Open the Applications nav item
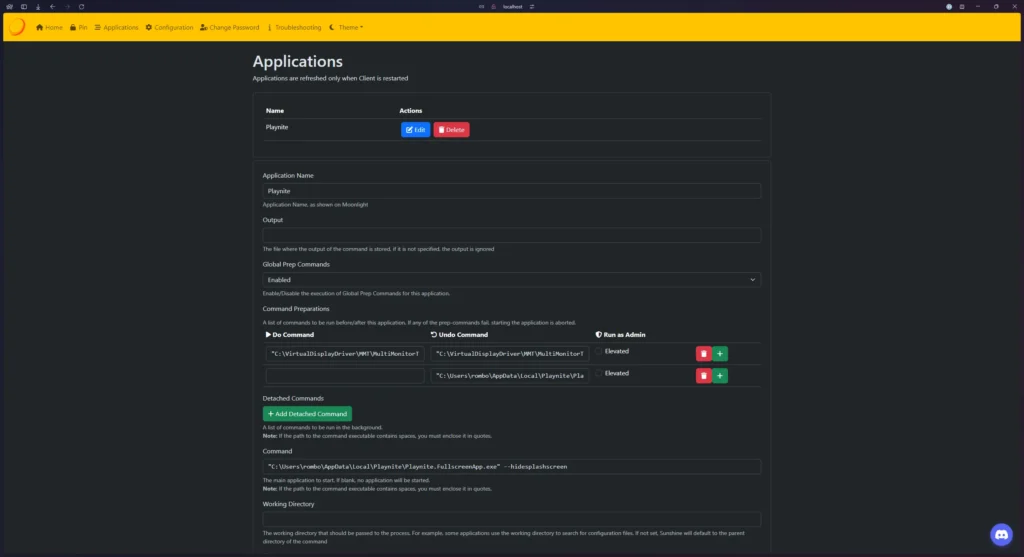Screen dimensions: 1024x557 pyautogui.click(x=116, y=27)
